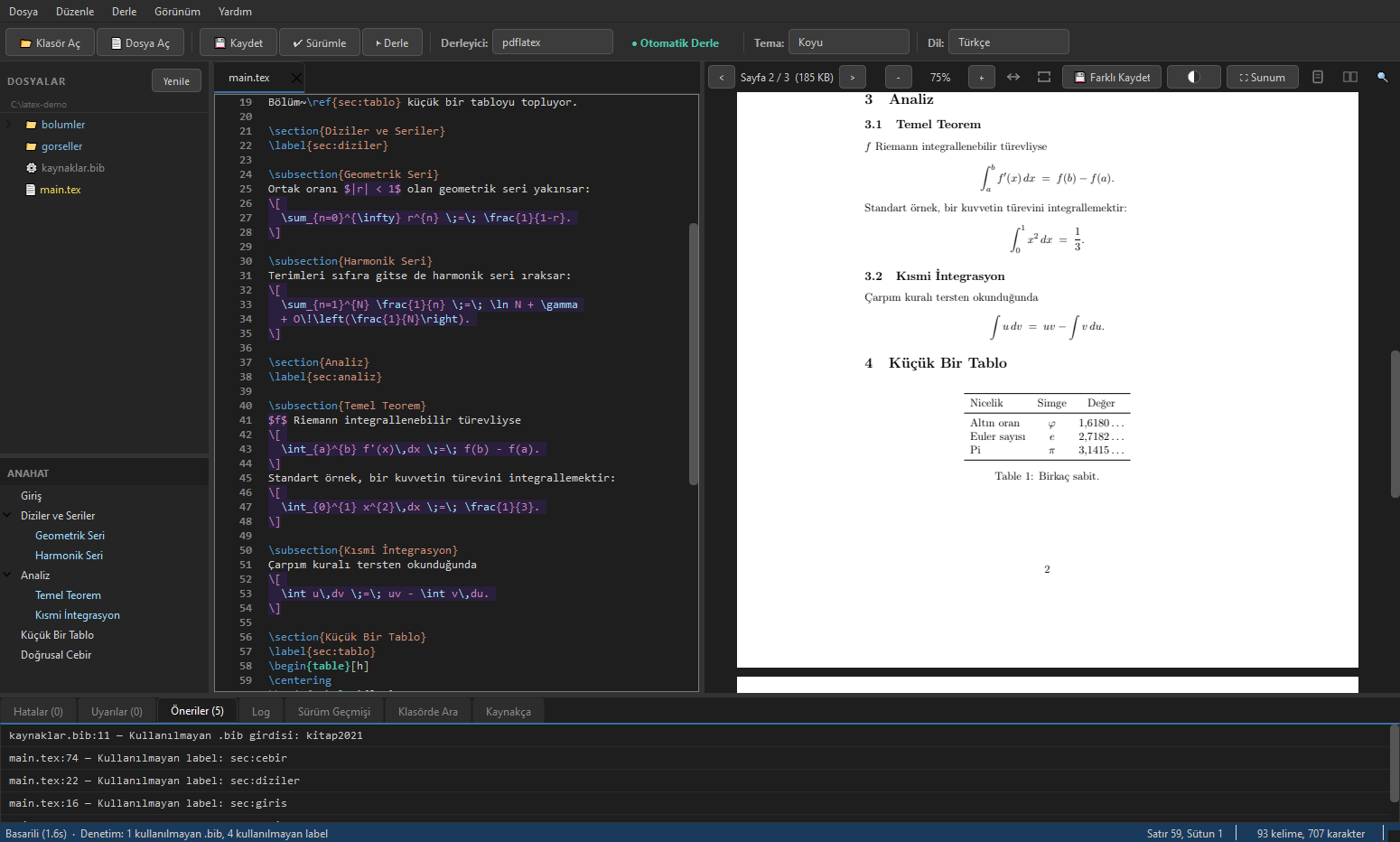Click the kaynaklar.bib gear file icon

pyautogui.click(x=32, y=168)
